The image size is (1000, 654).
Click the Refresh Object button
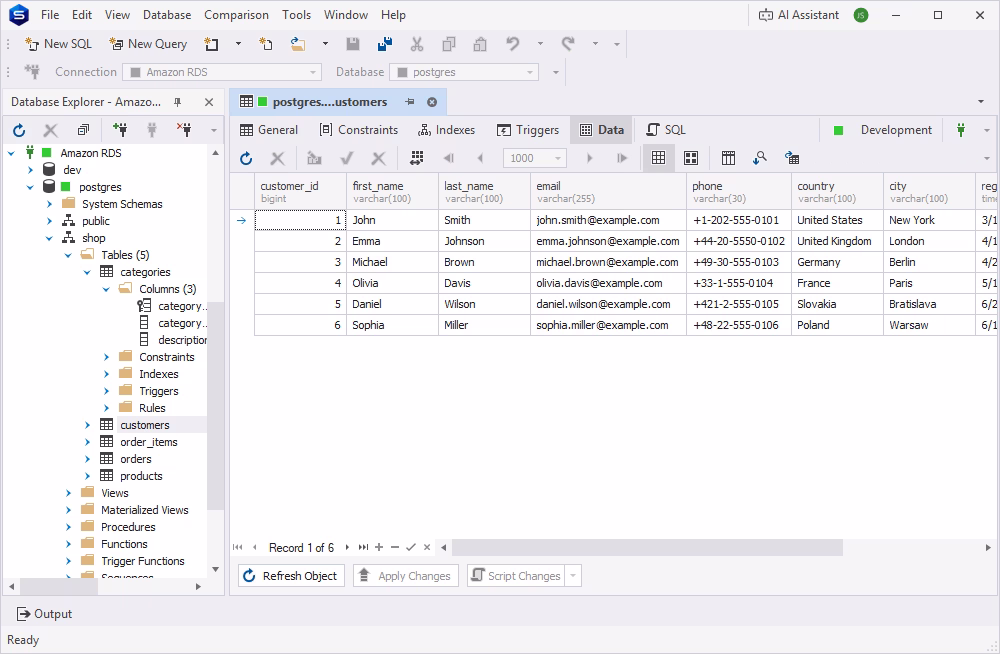click(291, 576)
